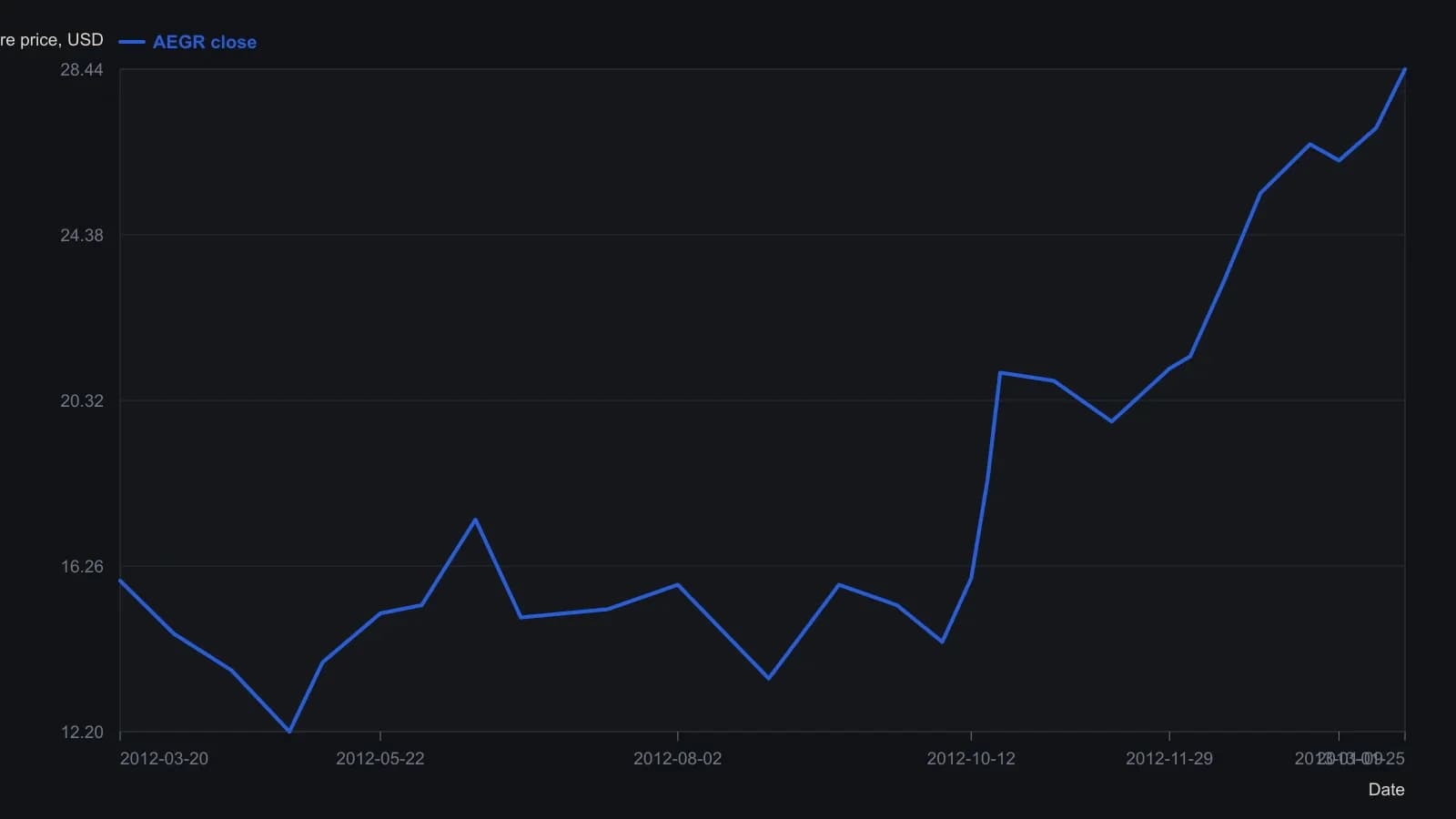
Task: Click the 2012-05-22 date label
Action: [x=380, y=759]
